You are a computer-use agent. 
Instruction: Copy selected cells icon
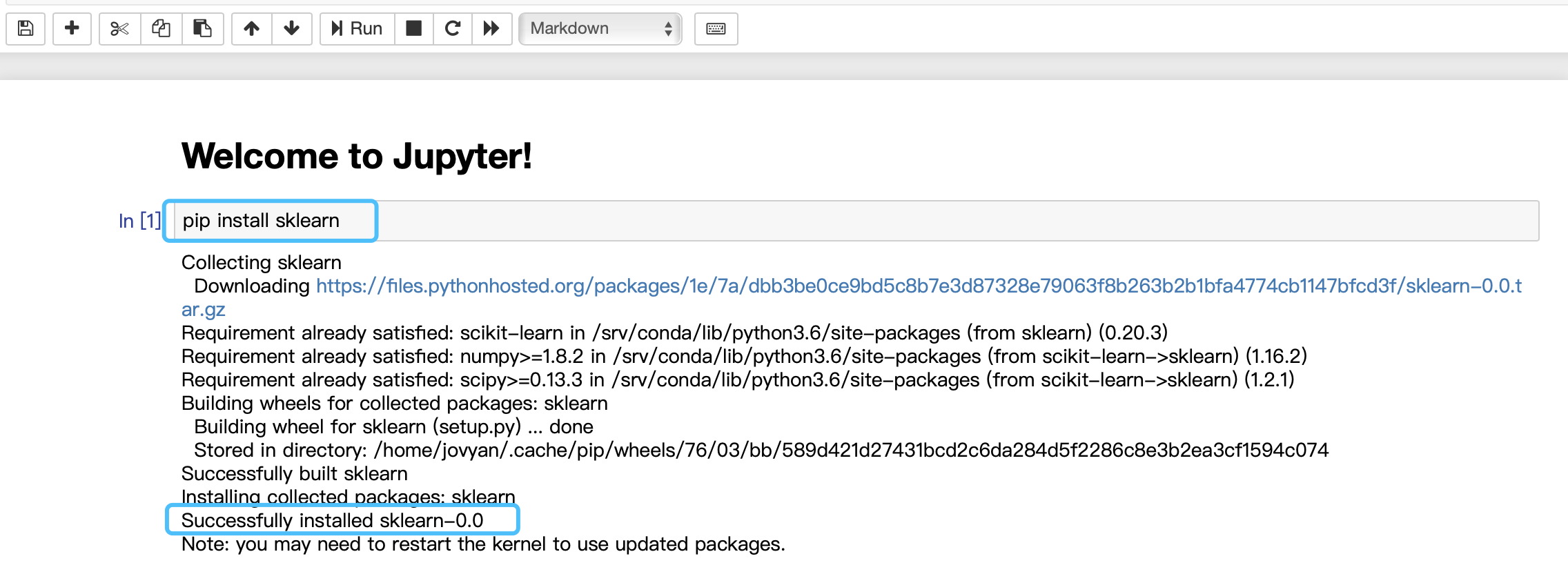(x=161, y=28)
